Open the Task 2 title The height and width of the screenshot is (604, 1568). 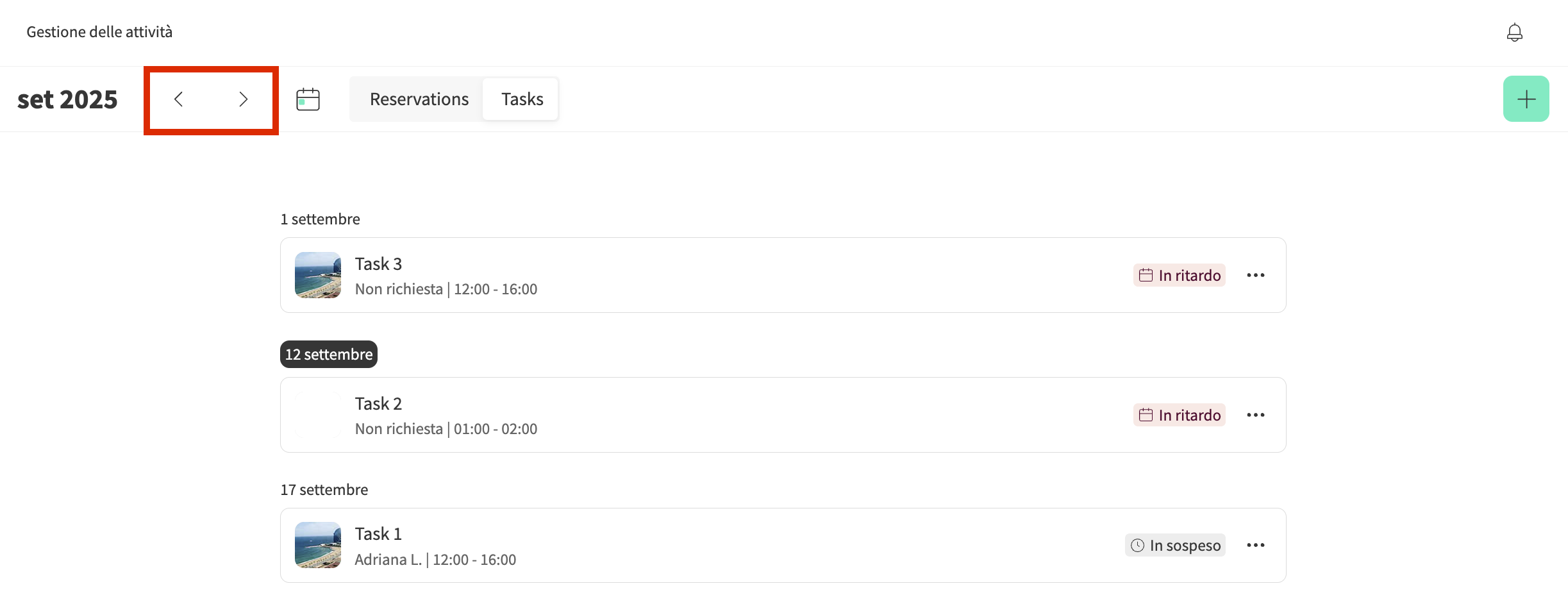coord(378,403)
